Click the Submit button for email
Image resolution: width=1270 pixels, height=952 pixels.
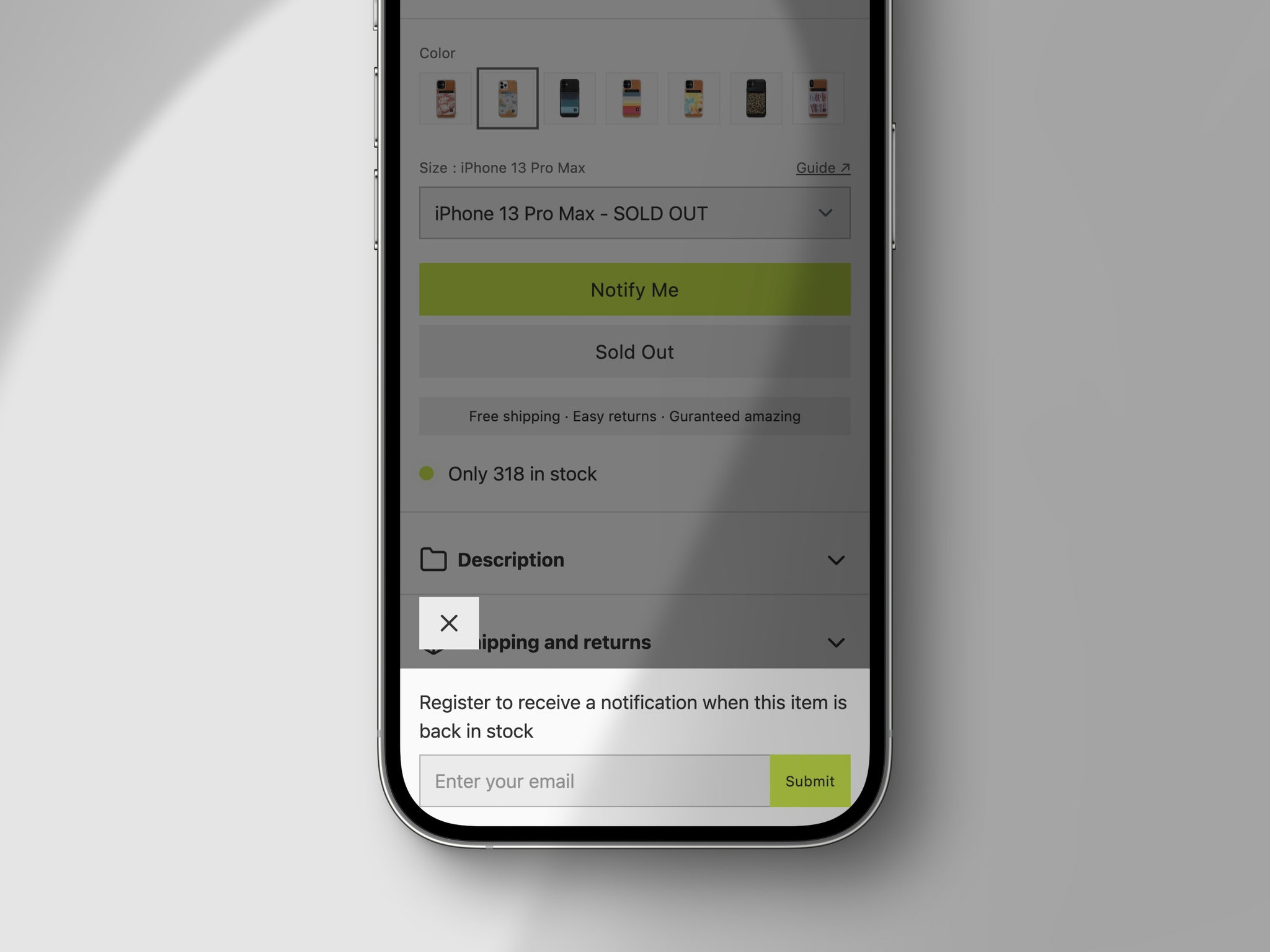810,781
